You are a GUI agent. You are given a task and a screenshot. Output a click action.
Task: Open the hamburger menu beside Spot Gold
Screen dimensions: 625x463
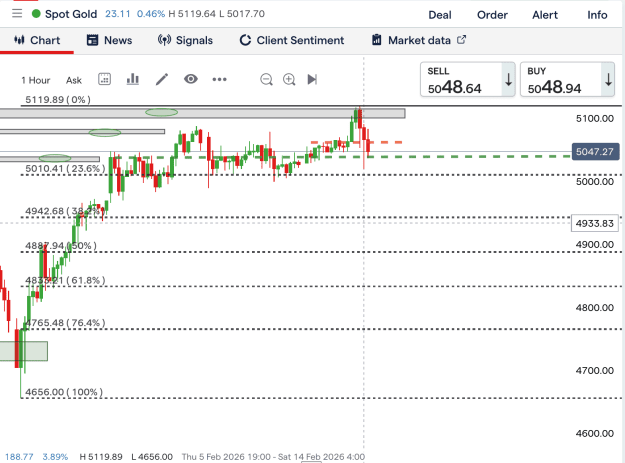pyautogui.click(x=17, y=14)
